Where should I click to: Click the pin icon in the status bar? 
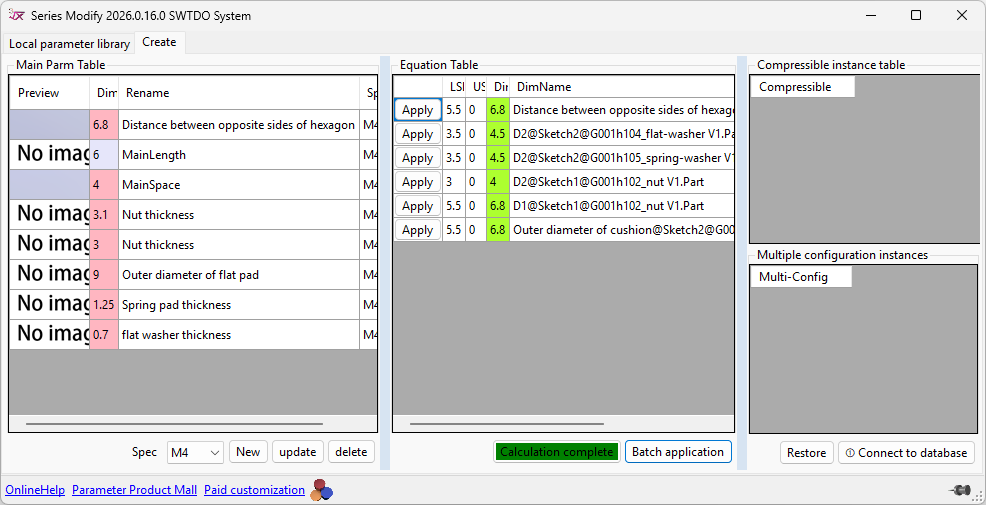tap(961, 490)
